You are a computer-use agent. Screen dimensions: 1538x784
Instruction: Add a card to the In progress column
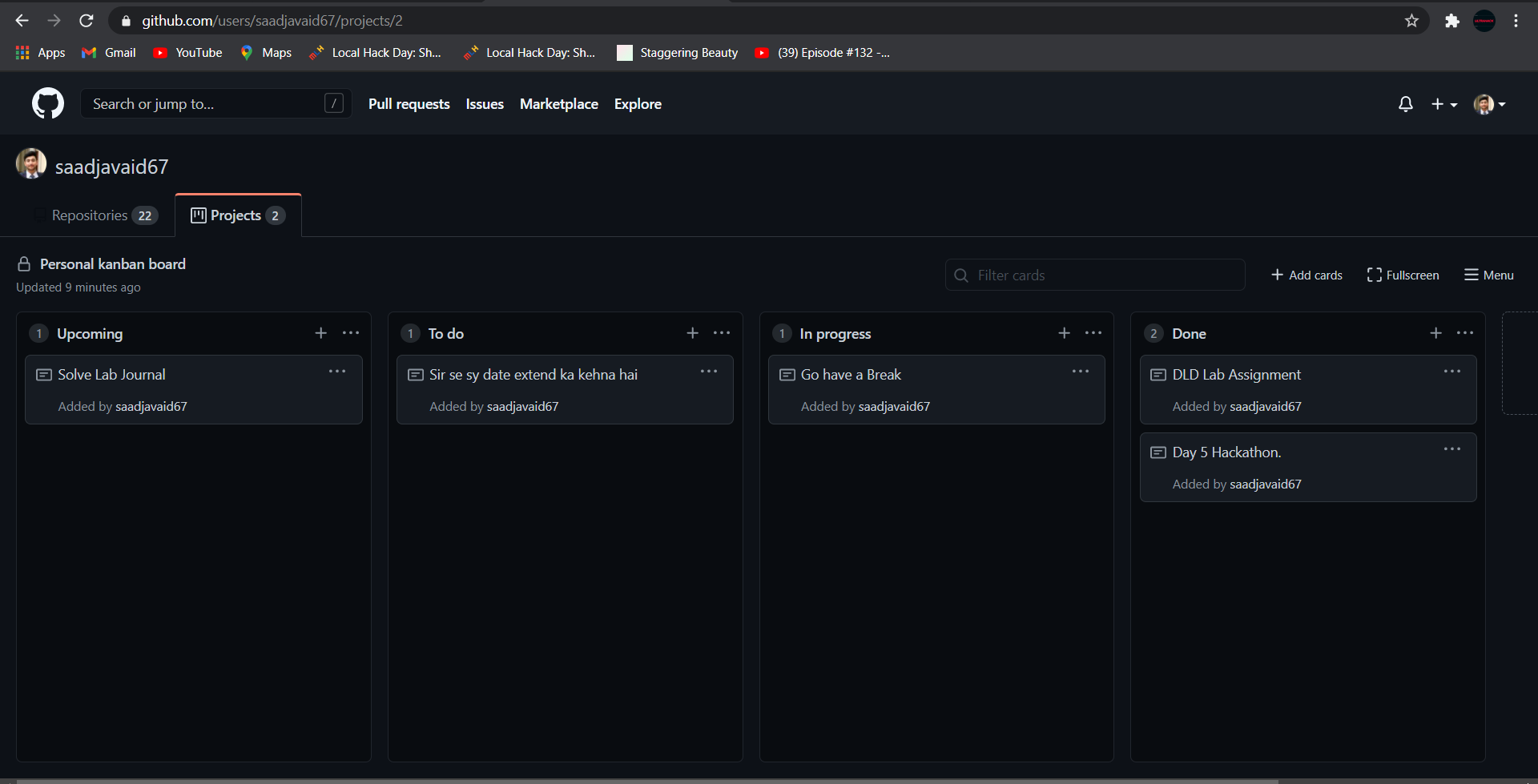[1064, 332]
